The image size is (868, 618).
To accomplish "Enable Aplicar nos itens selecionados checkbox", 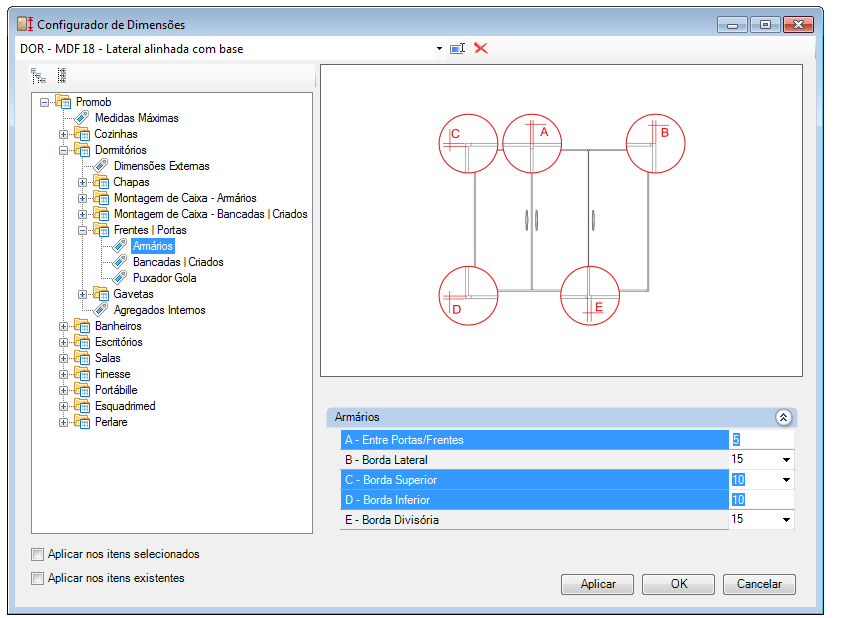I will coord(38,555).
